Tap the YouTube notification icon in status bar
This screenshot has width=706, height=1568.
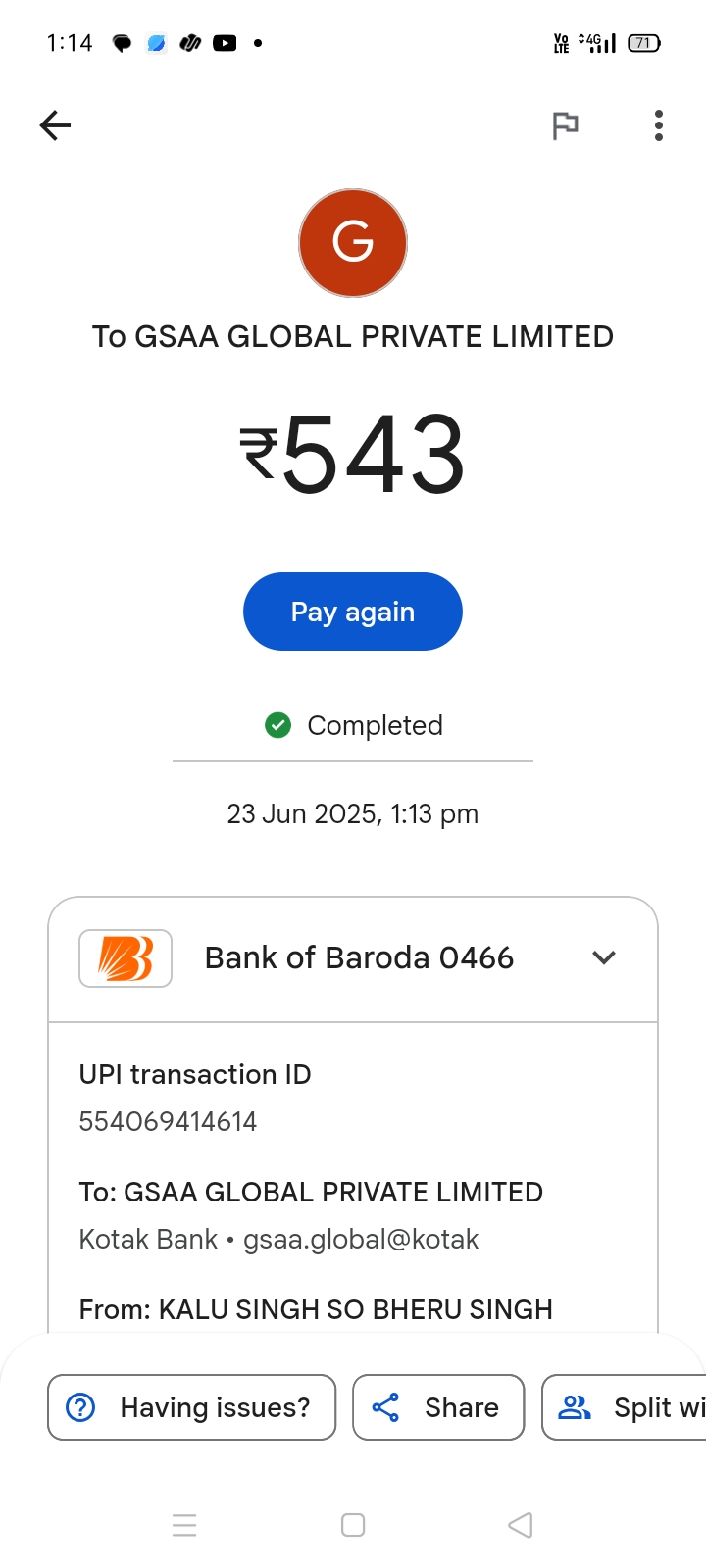225,43
